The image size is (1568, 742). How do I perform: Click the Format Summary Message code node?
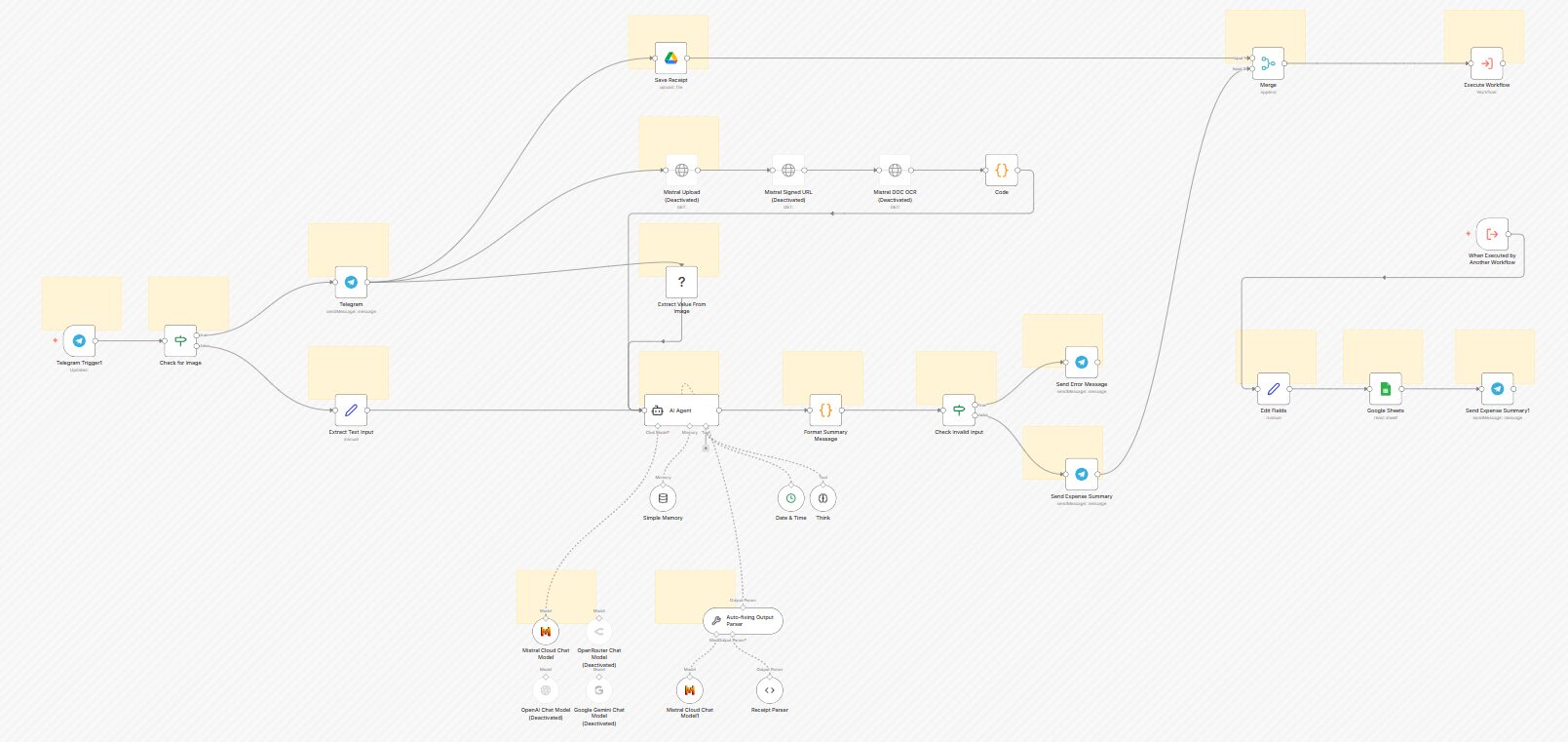[x=825, y=410]
